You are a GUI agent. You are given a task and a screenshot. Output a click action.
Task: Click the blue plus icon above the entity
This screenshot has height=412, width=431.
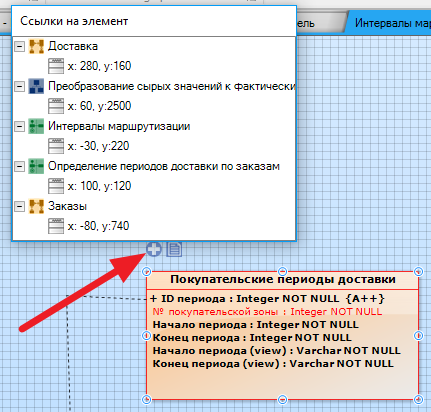coord(154,249)
